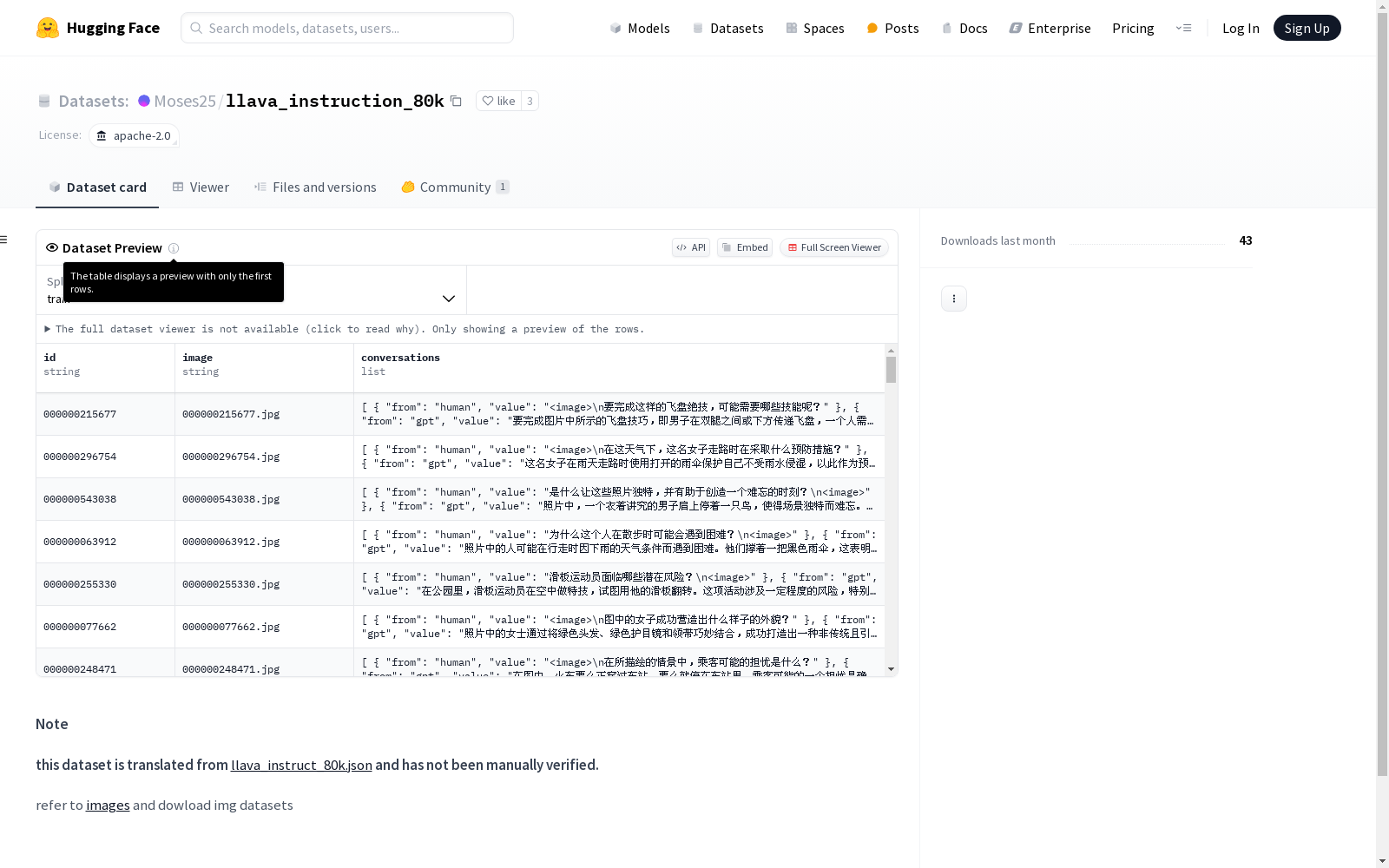Open the Full Screen Viewer

click(834, 247)
